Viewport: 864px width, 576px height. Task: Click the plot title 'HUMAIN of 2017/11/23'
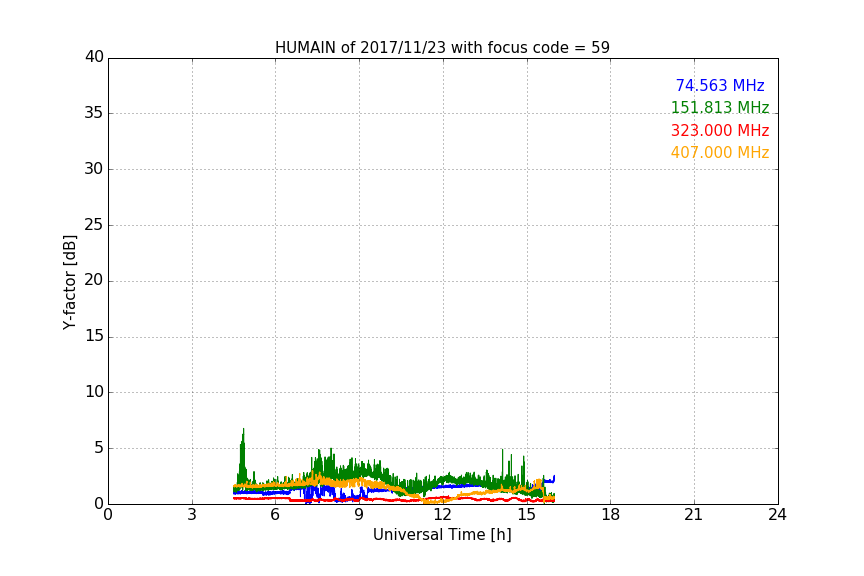tap(442, 48)
